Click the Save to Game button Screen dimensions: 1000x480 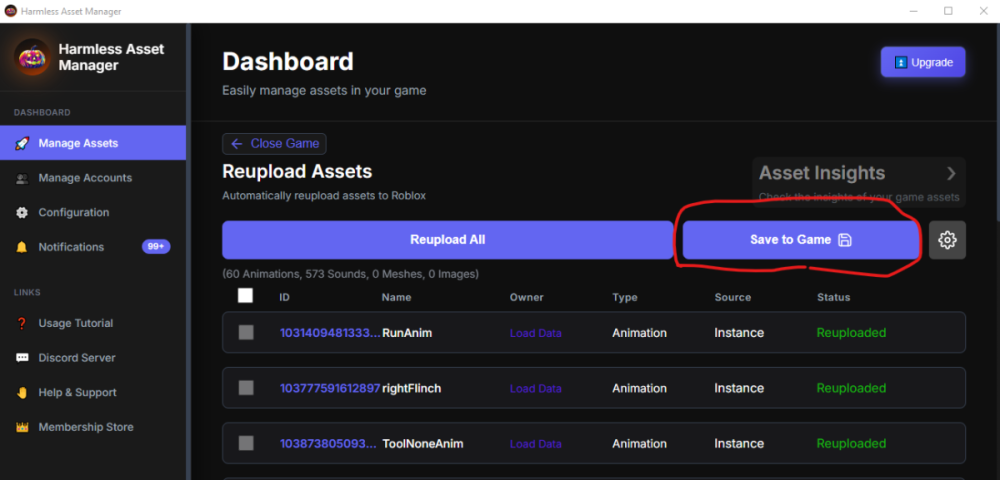pyautogui.click(x=800, y=240)
